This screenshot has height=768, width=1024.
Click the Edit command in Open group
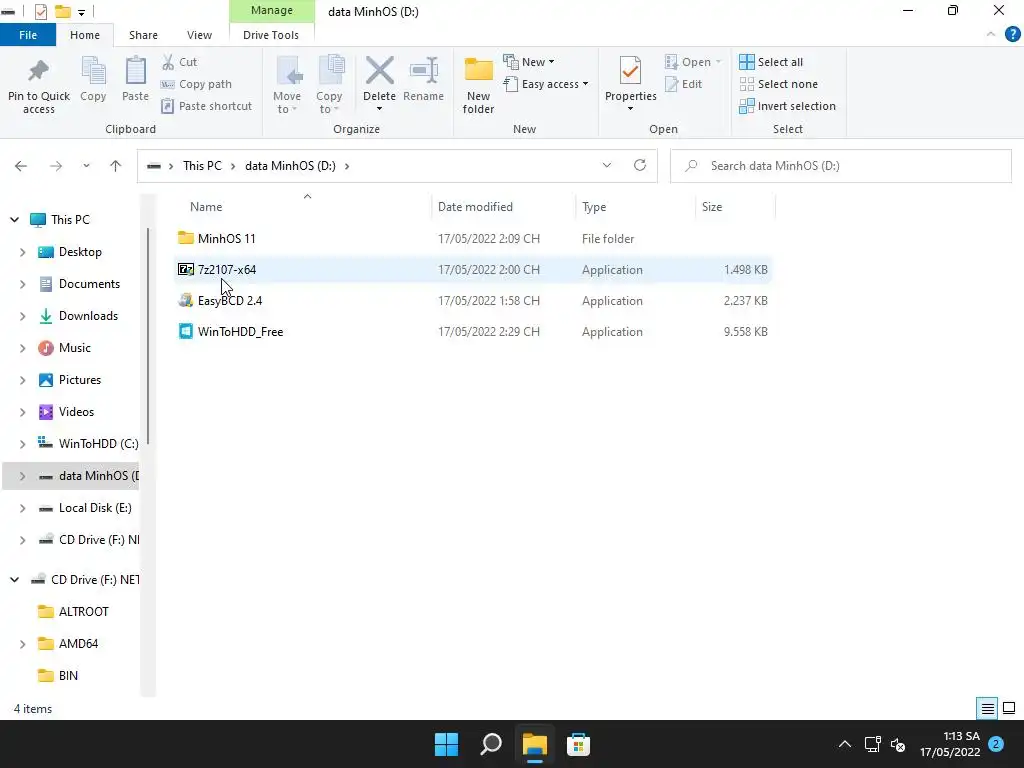coord(684,84)
